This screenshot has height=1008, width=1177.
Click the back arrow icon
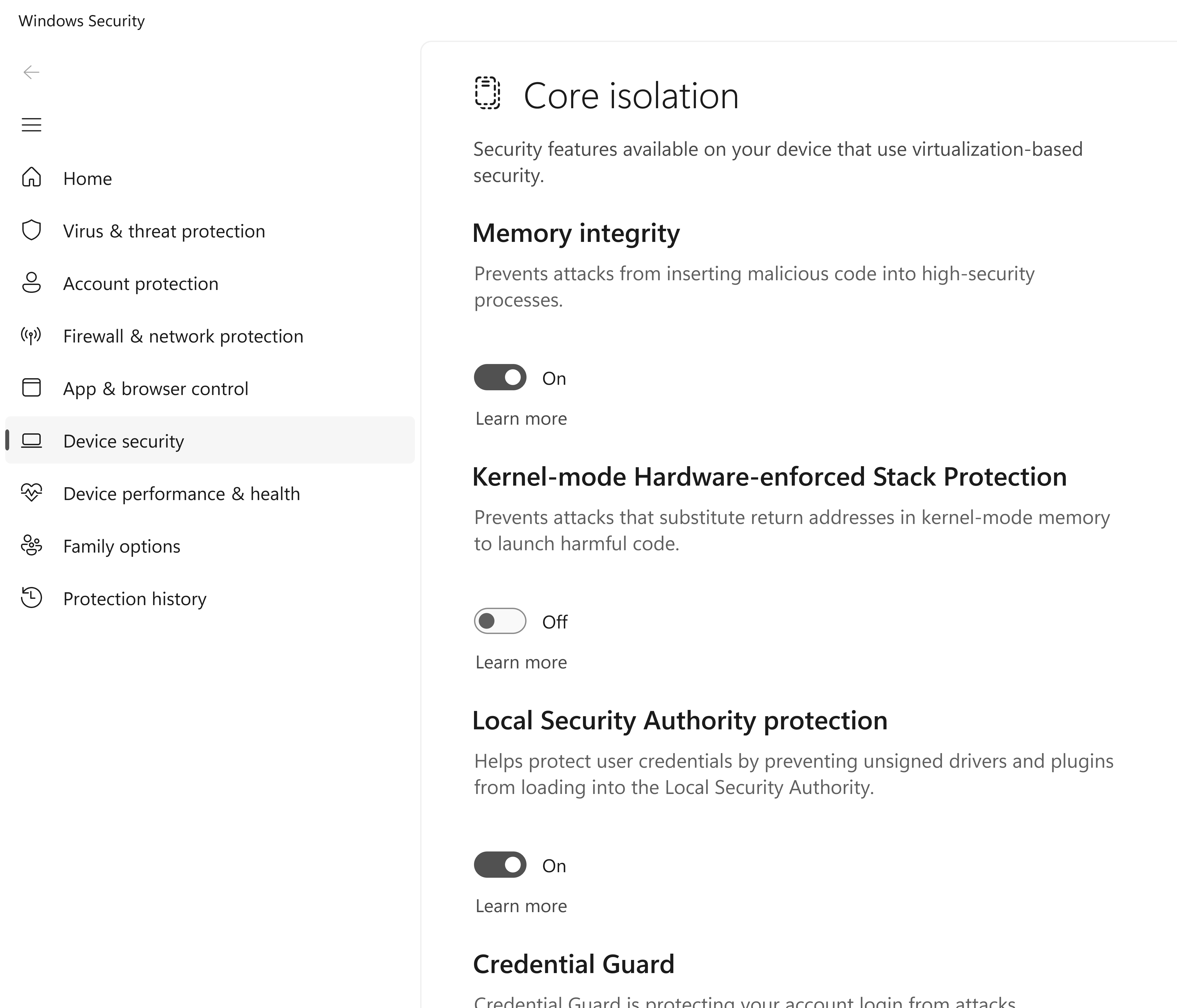pos(31,72)
